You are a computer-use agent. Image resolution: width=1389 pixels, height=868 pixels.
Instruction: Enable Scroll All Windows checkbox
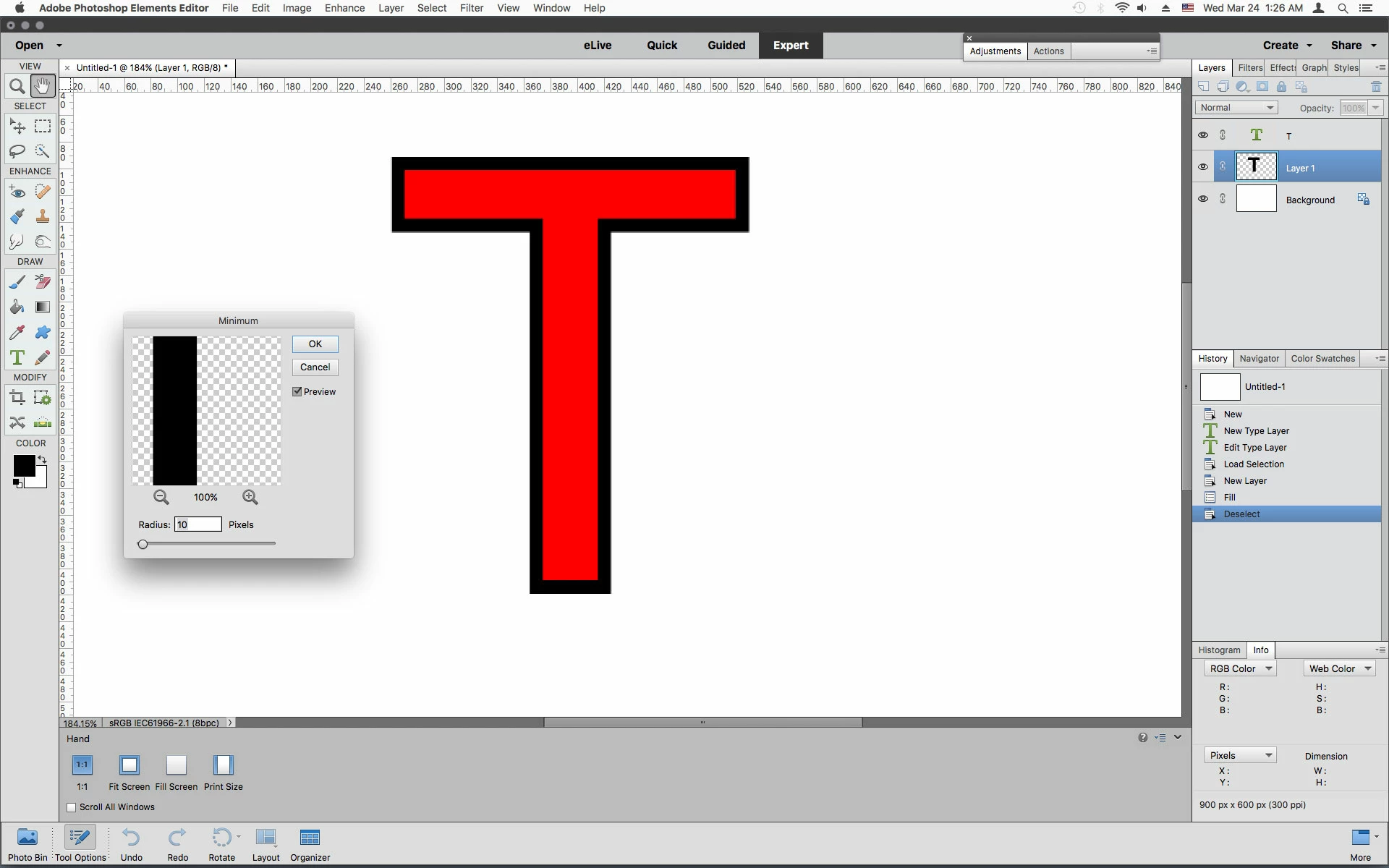72,807
